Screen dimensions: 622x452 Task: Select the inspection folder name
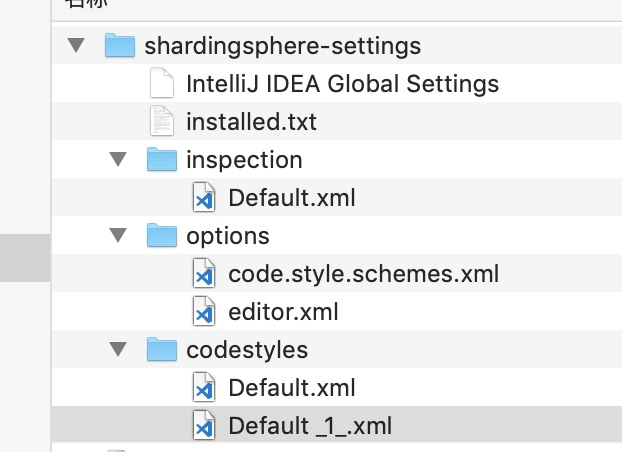point(244,160)
